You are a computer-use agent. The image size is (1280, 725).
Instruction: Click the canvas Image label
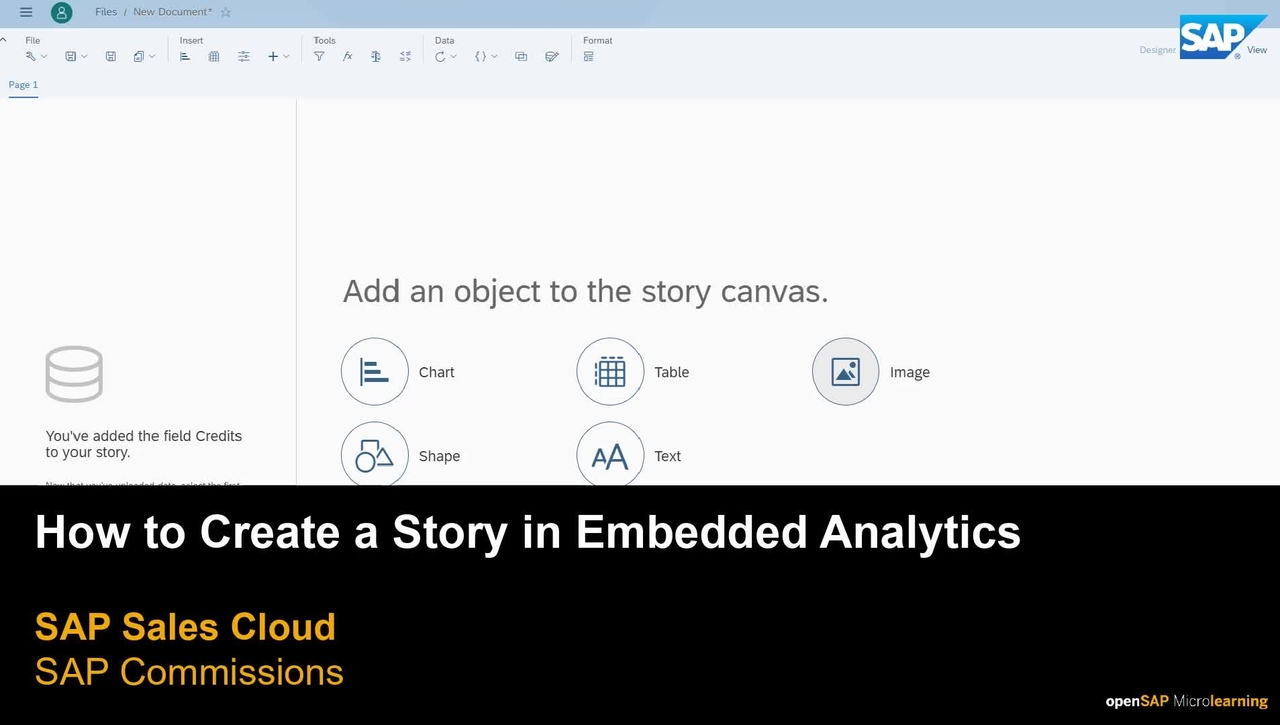click(910, 372)
